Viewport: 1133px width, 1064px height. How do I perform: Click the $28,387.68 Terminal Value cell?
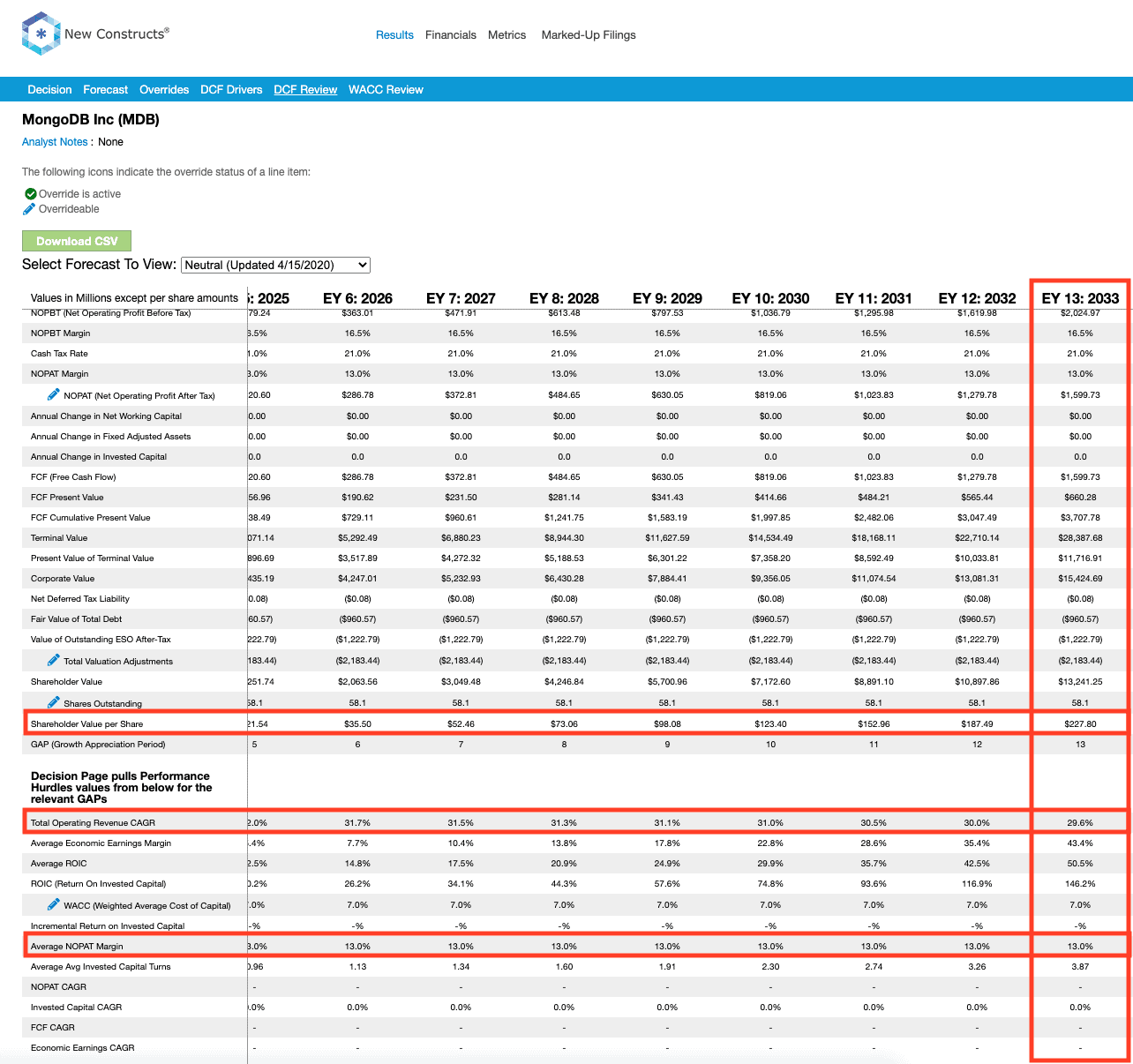[x=1080, y=537]
